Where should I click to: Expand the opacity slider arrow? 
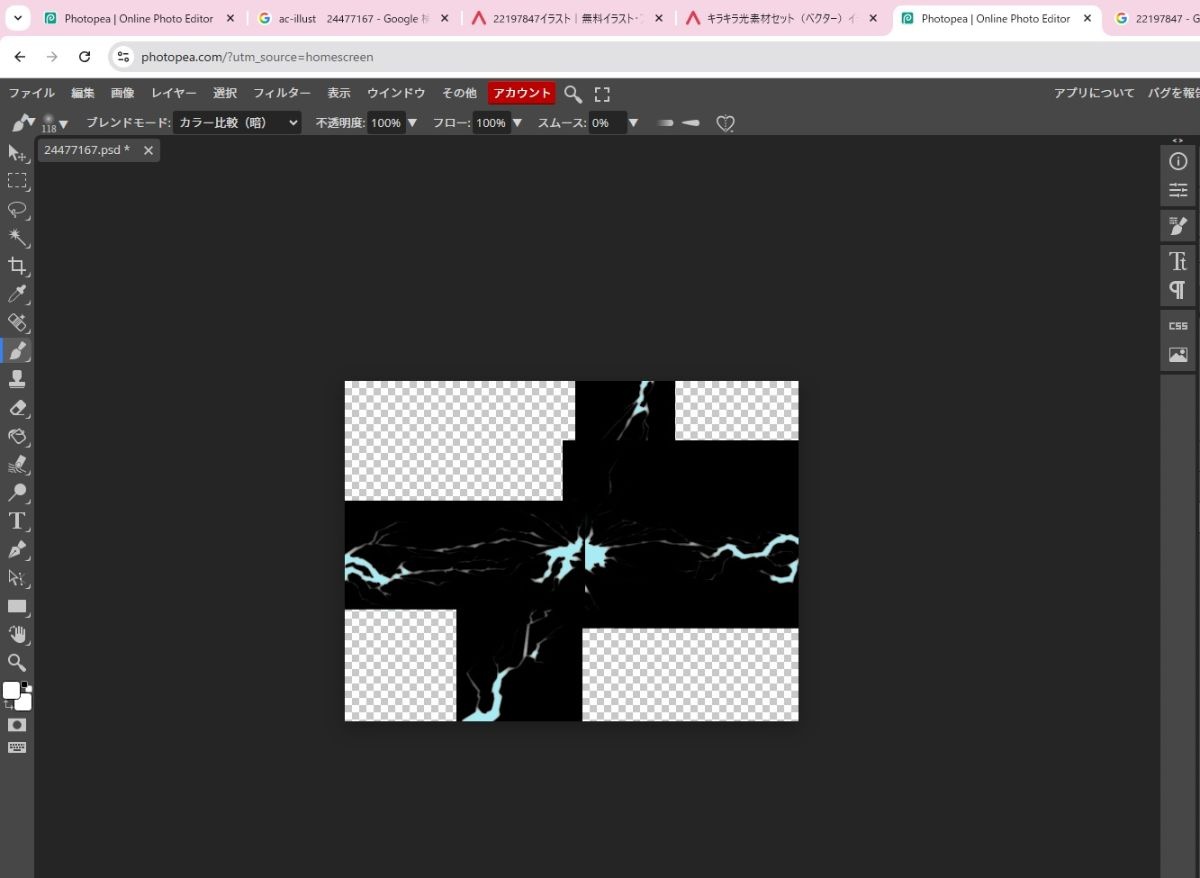[412, 123]
